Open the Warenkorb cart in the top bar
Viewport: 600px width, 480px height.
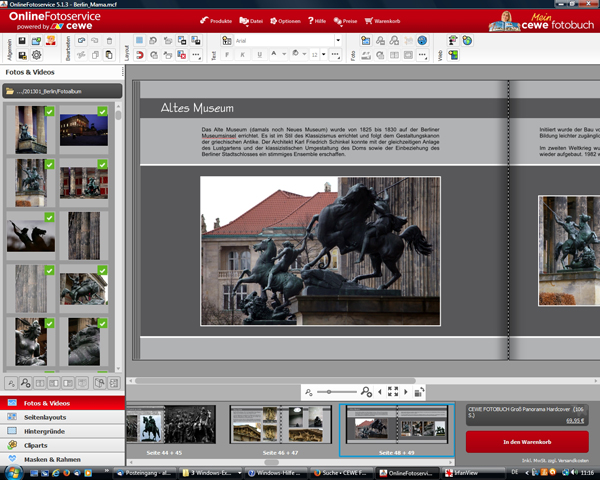pos(381,20)
